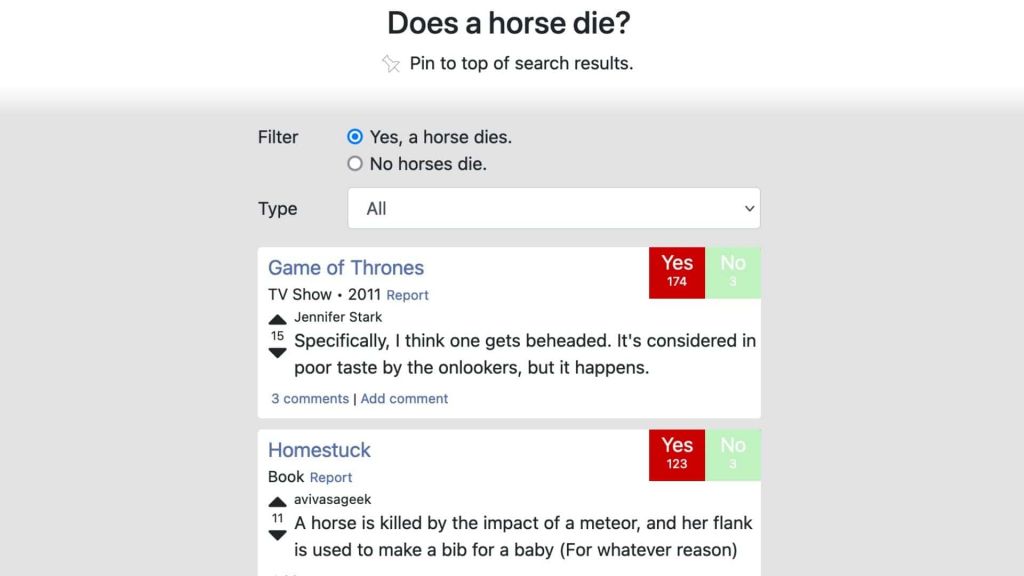Vote No on Homestuck
1024x576 pixels.
pos(733,455)
